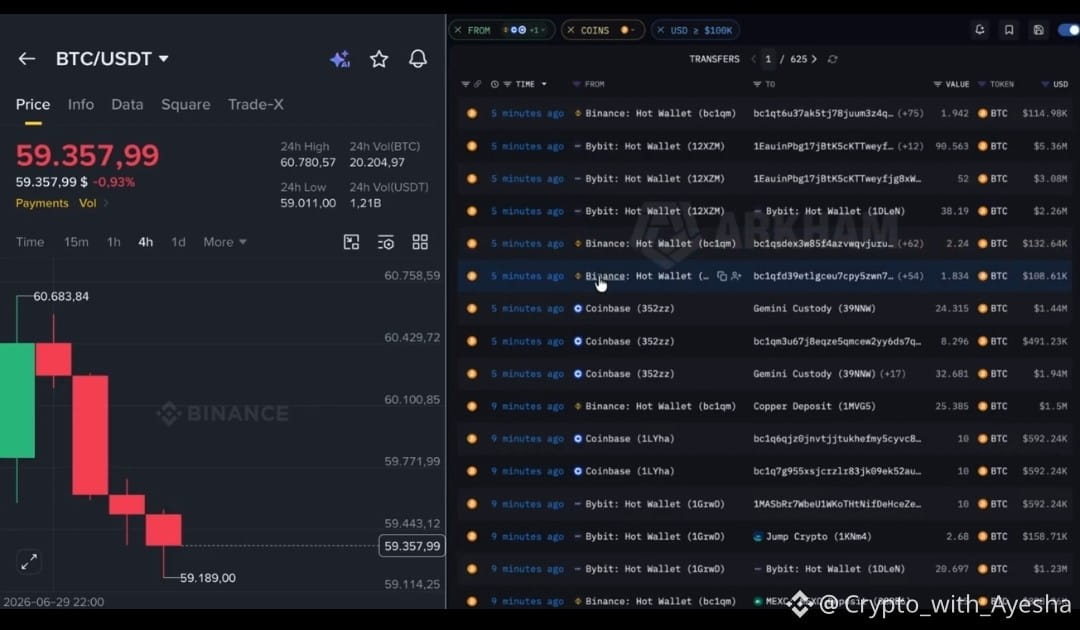The image size is (1080, 630).
Task: Click the Vol link under price
Action: [87, 203]
